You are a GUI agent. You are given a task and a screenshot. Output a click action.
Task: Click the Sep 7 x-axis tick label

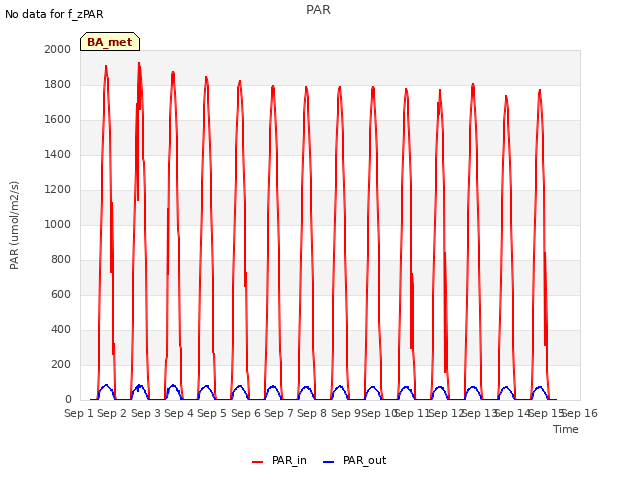point(279,413)
